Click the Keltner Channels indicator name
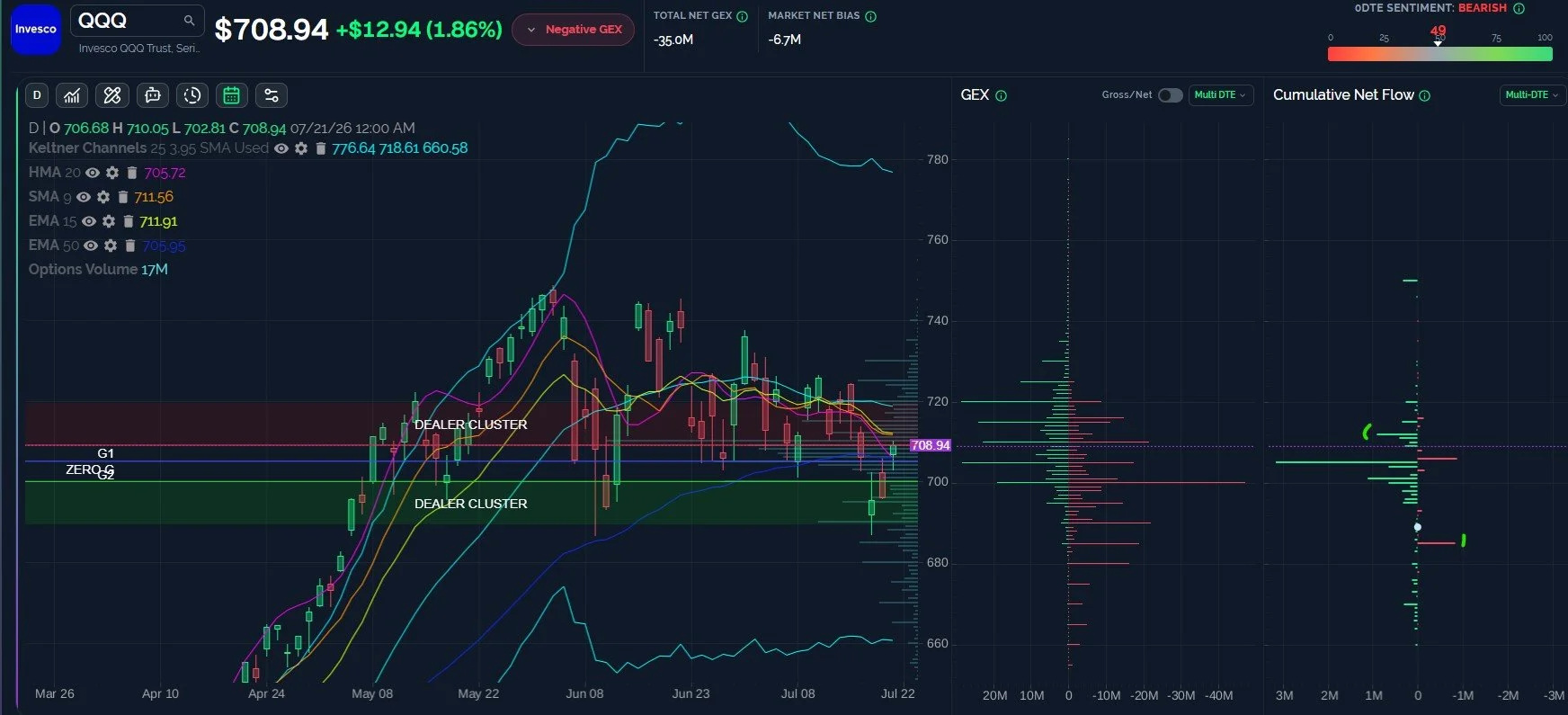 pyautogui.click(x=87, y=148)
